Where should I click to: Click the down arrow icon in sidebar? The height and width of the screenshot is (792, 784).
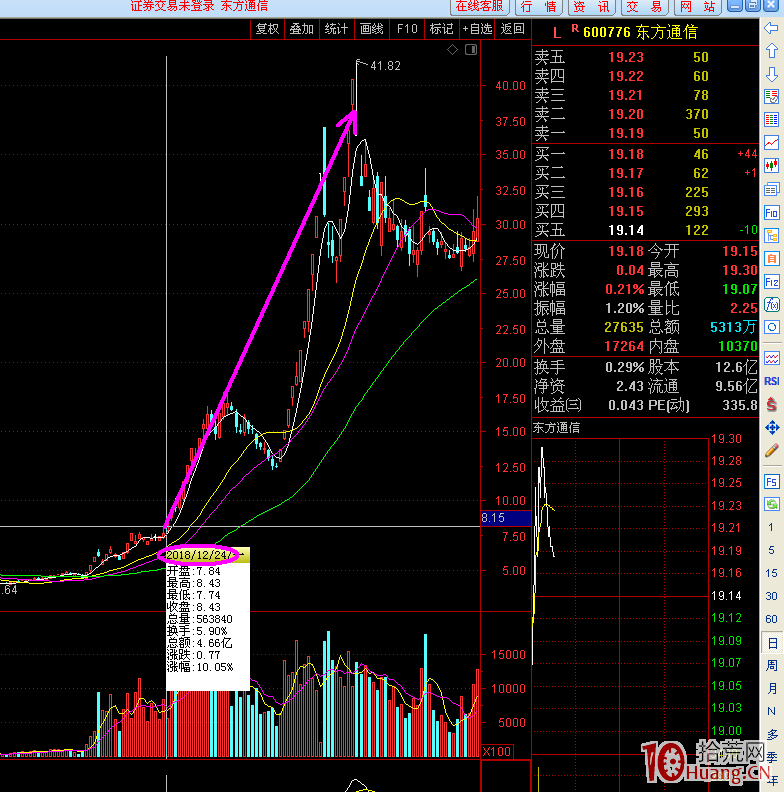click(771, 74)
